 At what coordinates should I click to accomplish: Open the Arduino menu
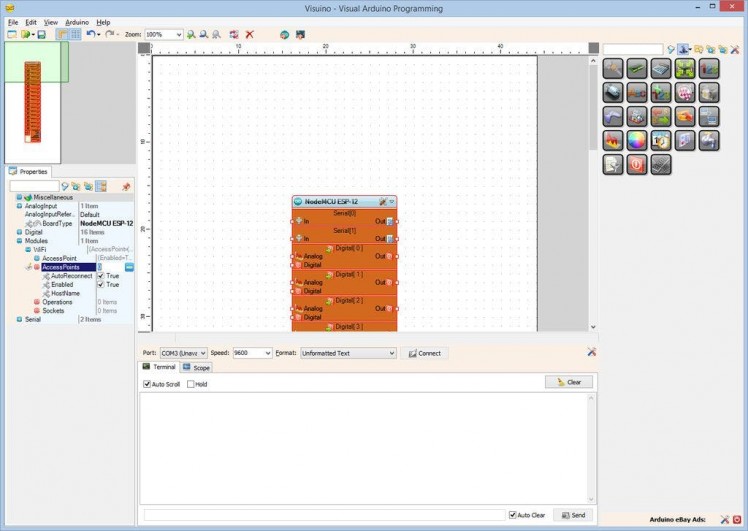[76, 21]
